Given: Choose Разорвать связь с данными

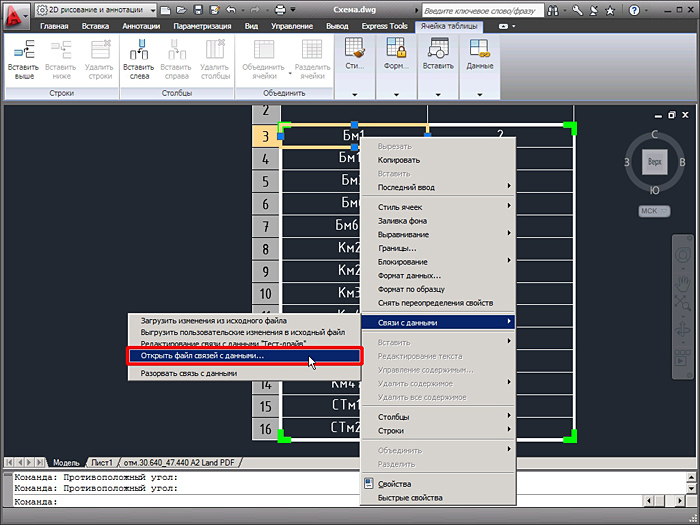Looking at the screenshot, I should coord(189,373).
